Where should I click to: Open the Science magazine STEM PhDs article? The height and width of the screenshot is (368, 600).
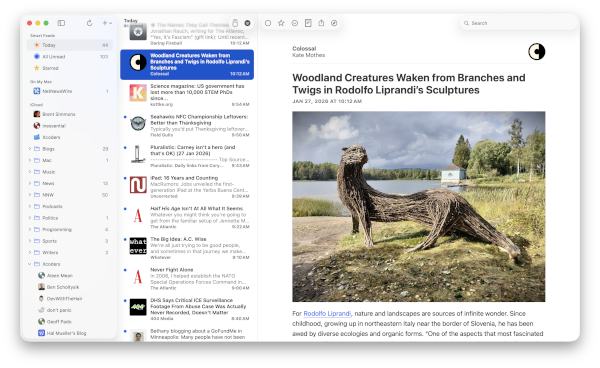coord(187,95)
